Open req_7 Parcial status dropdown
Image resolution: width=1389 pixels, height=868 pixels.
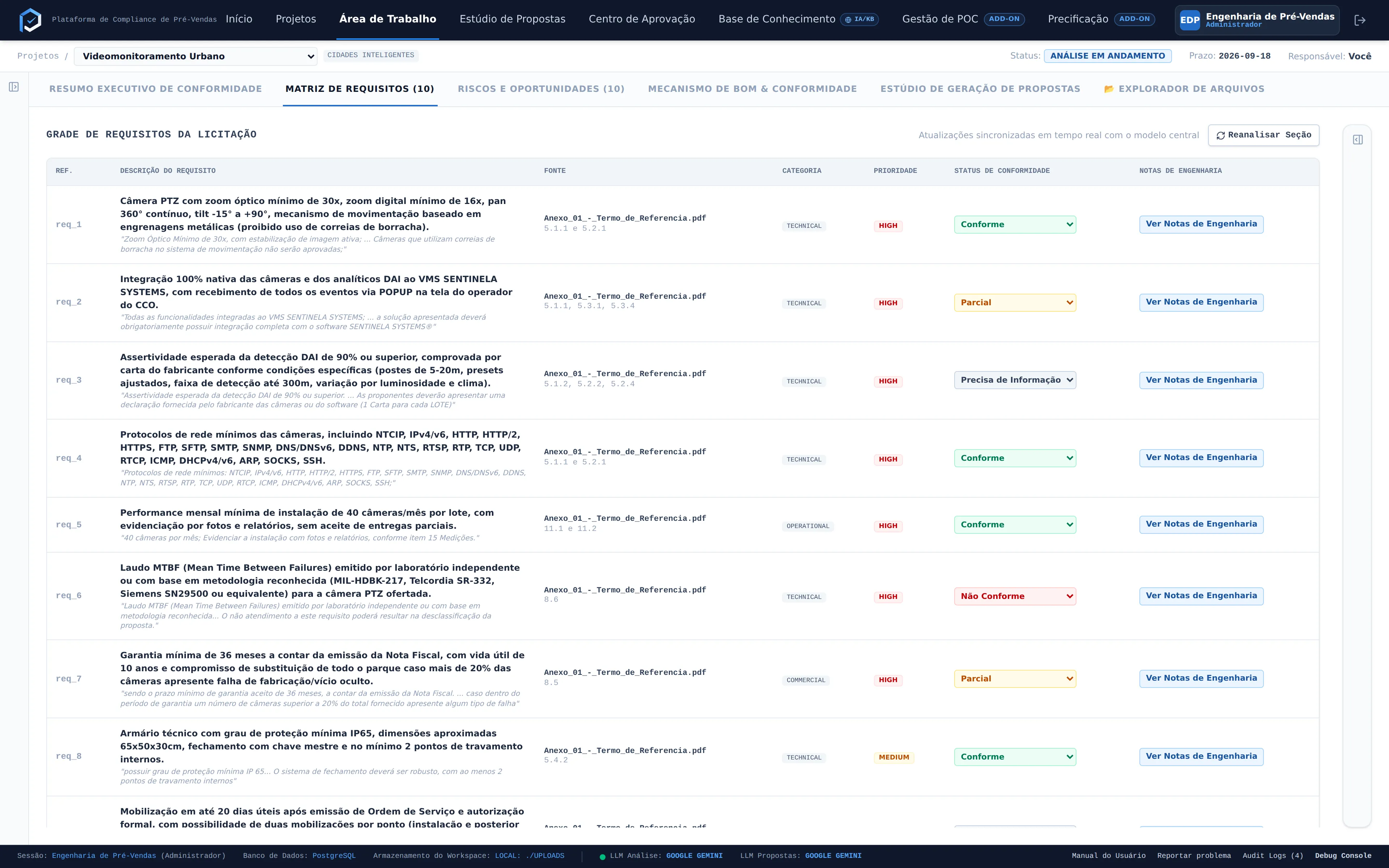[x=1015, y=678]
